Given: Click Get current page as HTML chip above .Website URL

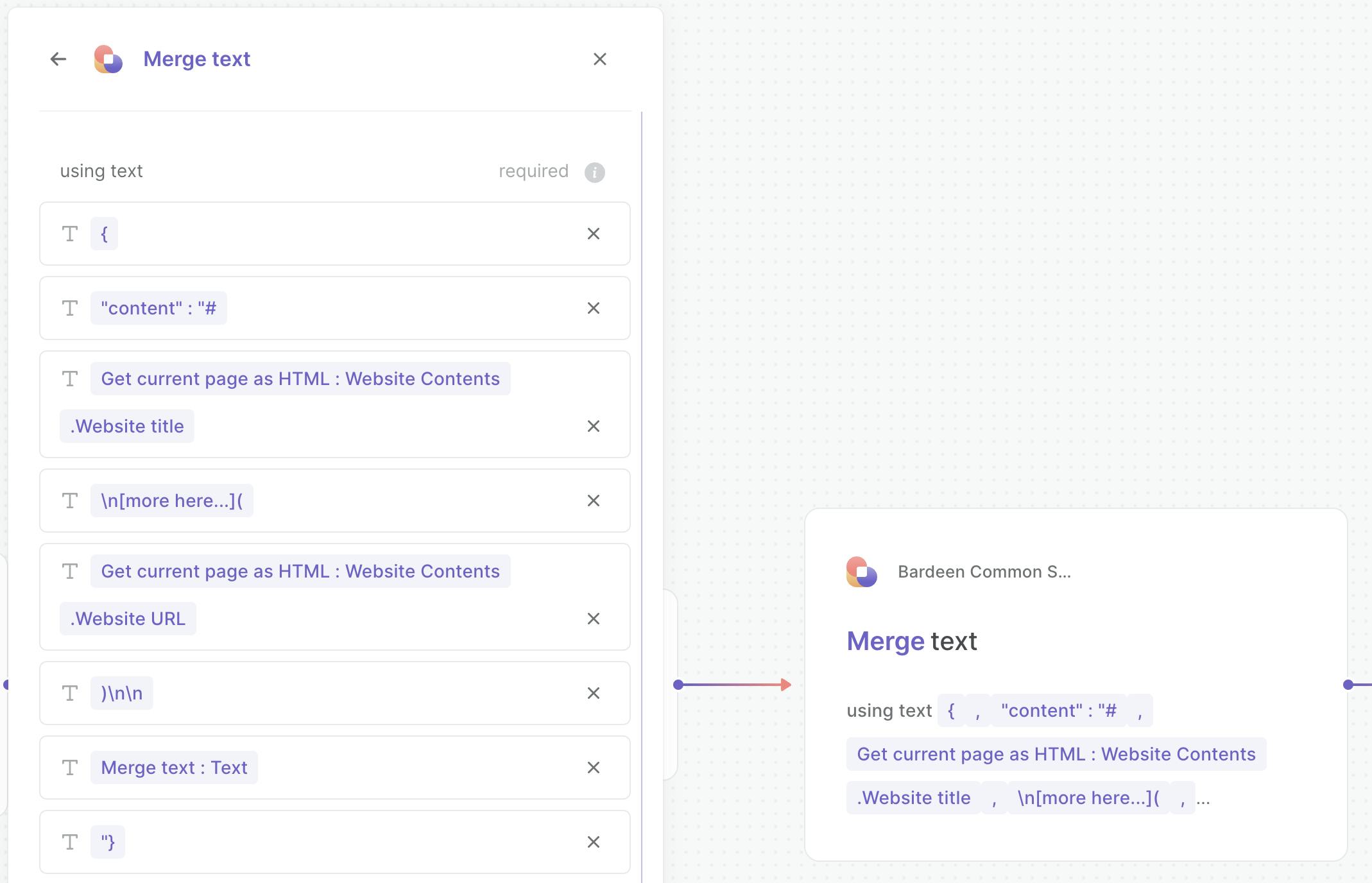Looking at the screenshot, I should click(300, 571).
